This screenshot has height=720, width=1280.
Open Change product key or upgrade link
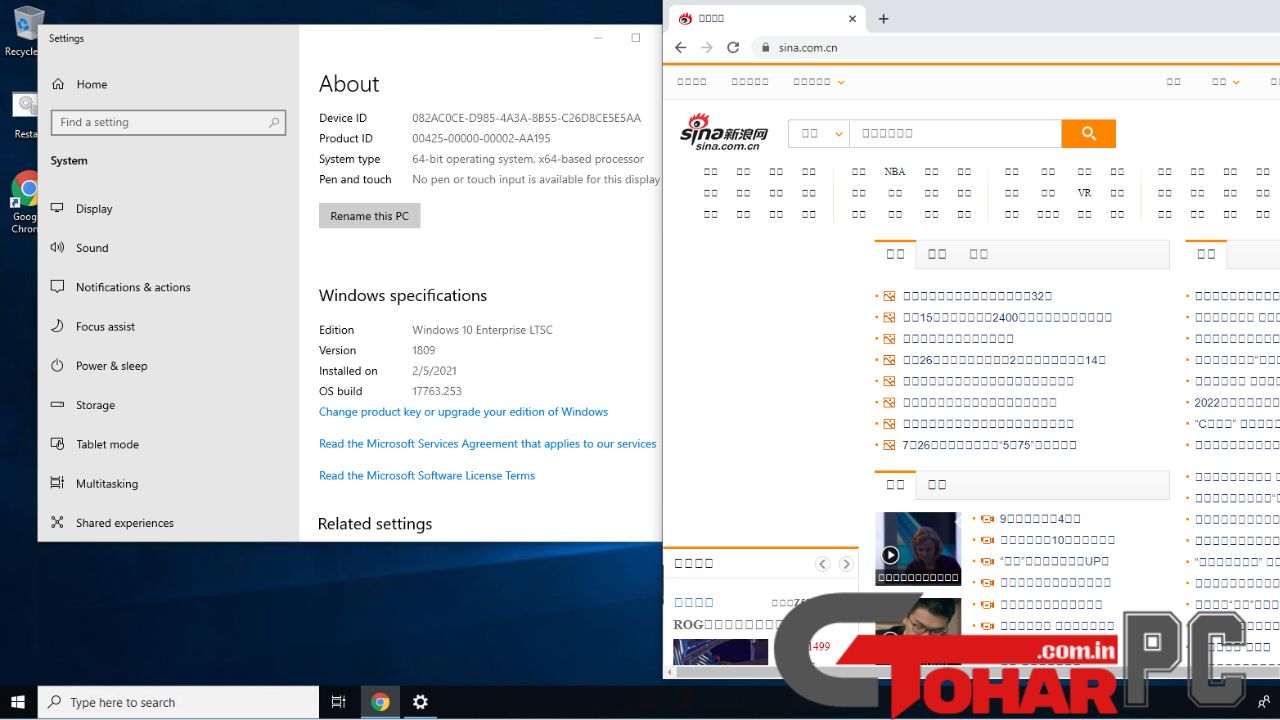[463, 412]
